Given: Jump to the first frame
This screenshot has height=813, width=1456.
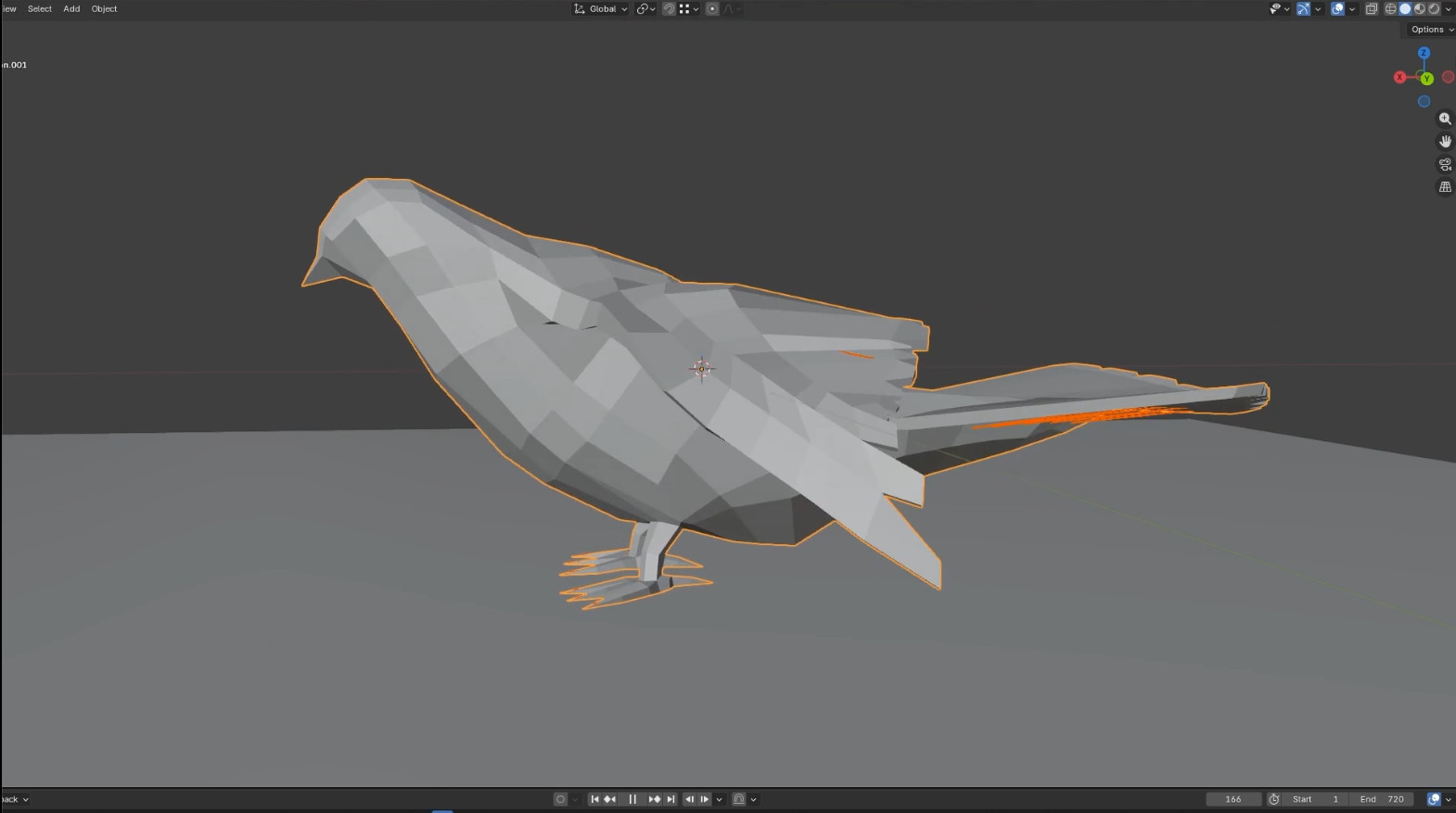Looking at the screenshot, I should pyautogui.click(x=594, y=799).
